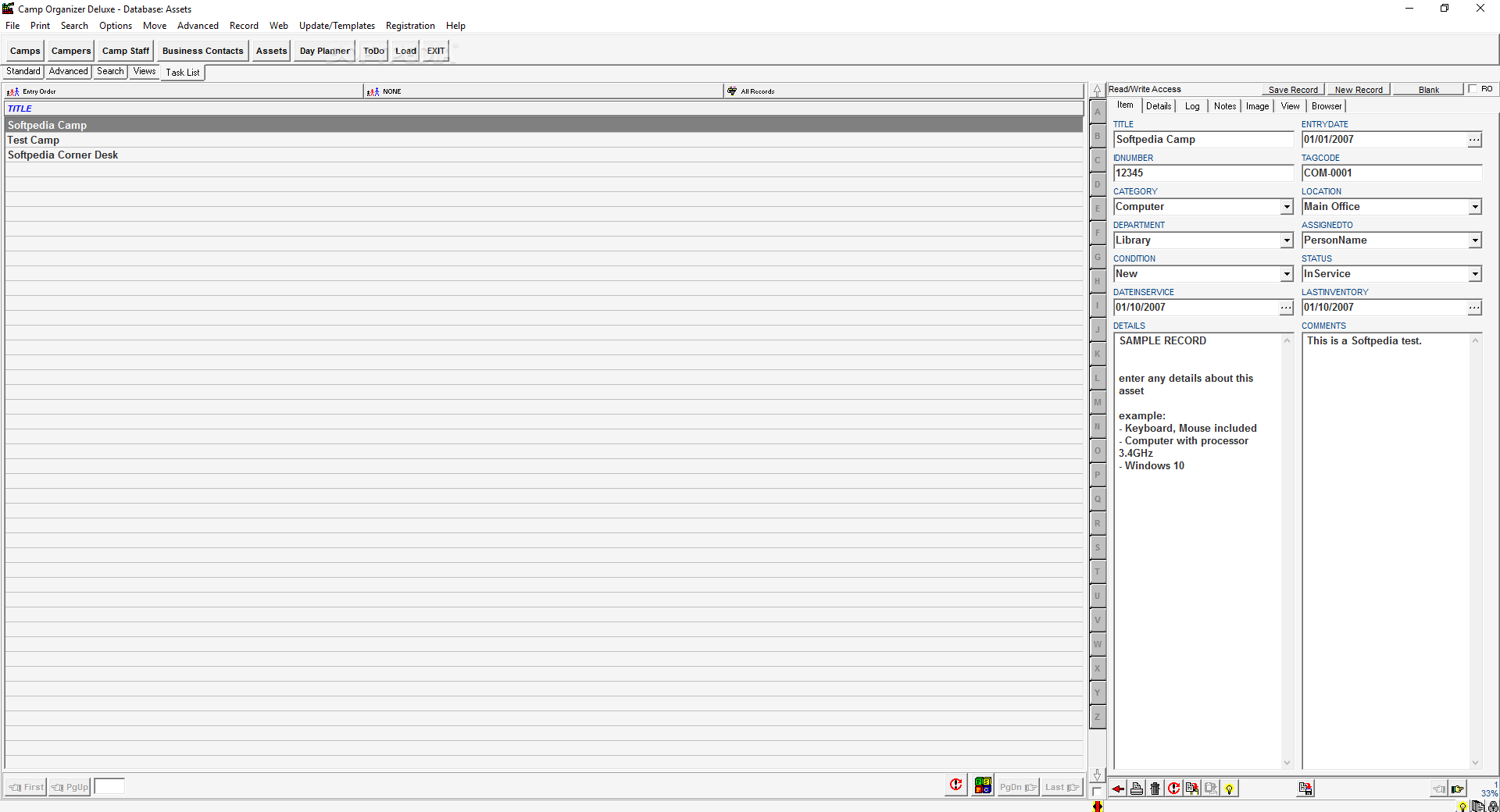The width and height of the screenshot is (1500, 812).
Task: Toggle the RO read-only checkbox
Action: click(x=1473, y=89)
